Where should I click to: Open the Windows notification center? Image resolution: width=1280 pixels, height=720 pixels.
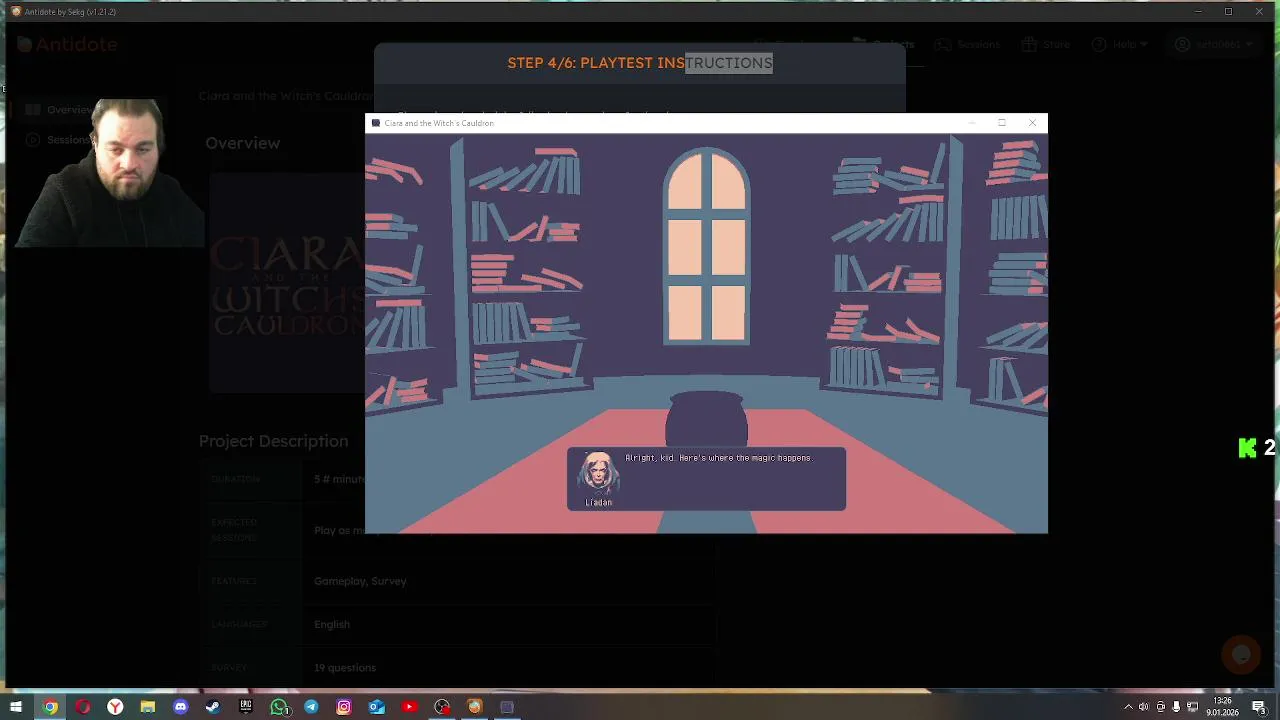pos(1259,707)
